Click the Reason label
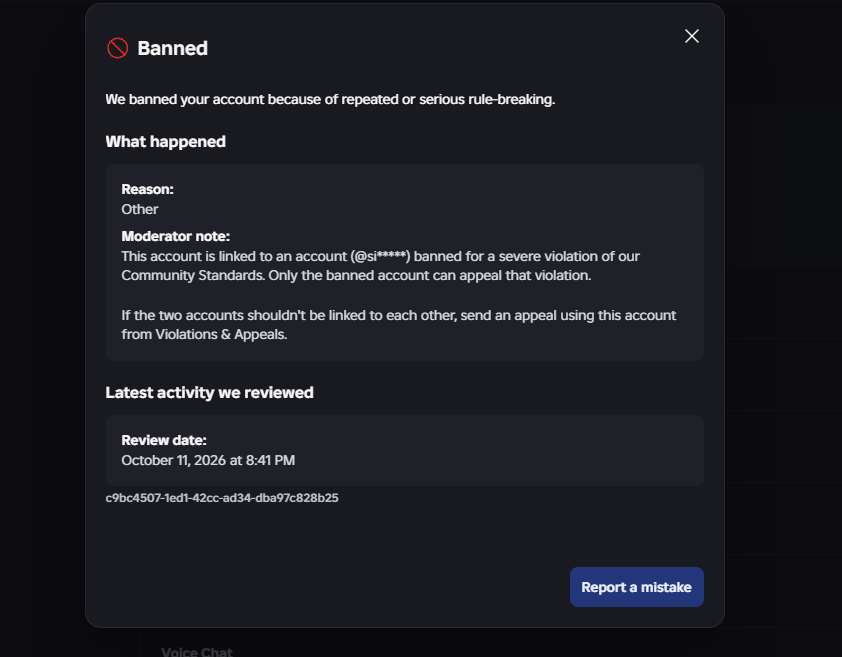This screenshot has height=657, width=842. coord(148,190)
